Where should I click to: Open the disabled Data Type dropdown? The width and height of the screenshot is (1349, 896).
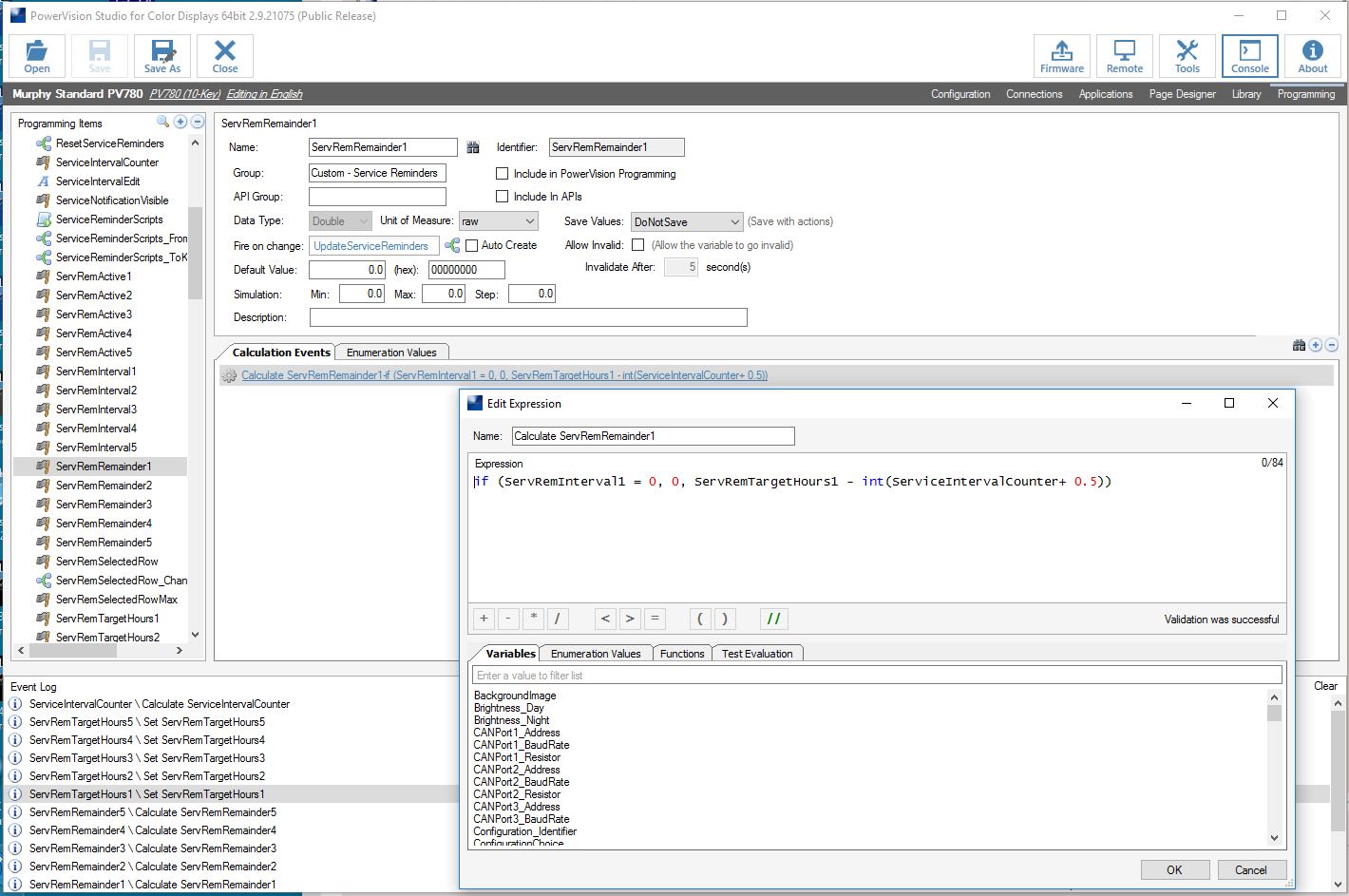pyautogui.click(x=340, y=221)
